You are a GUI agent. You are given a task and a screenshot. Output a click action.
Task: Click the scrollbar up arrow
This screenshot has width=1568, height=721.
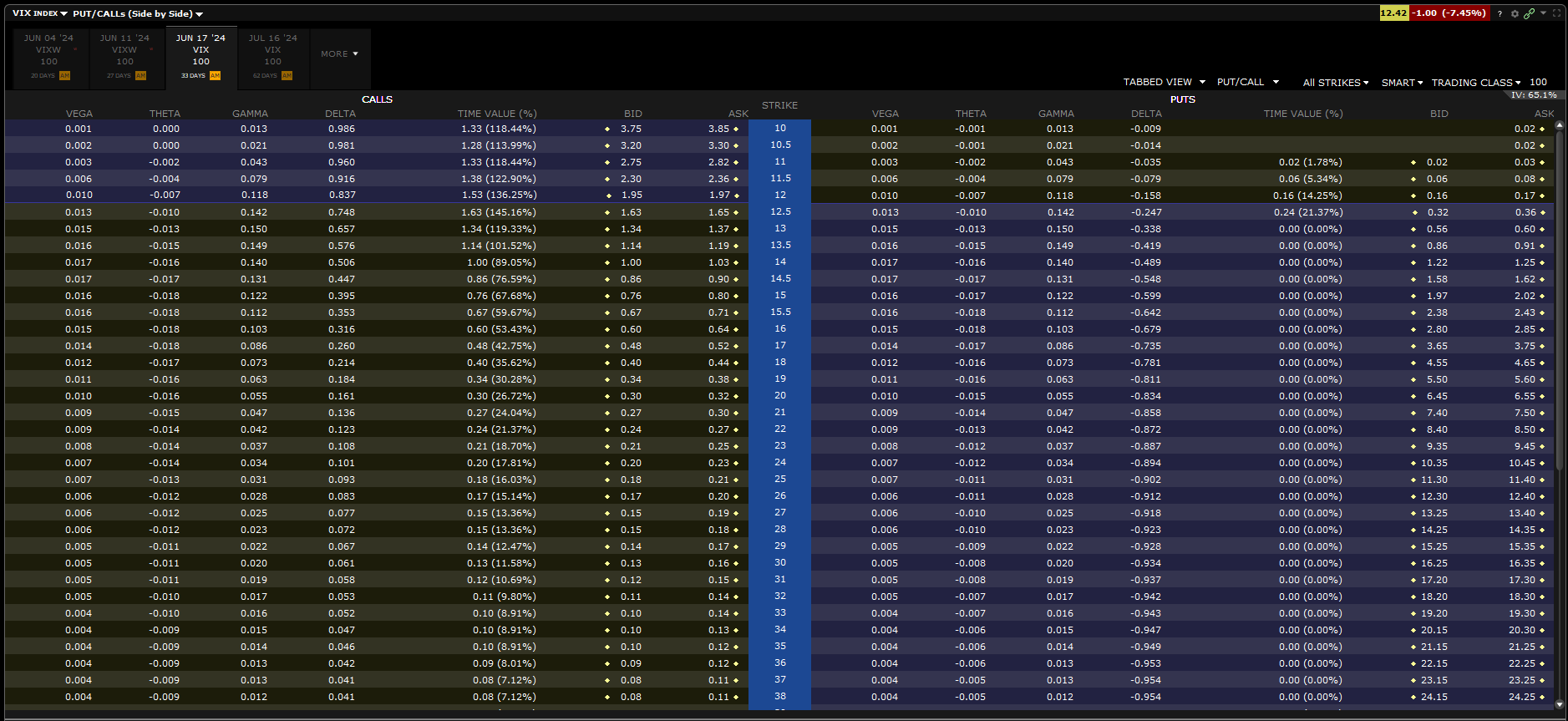[1559, 126]
